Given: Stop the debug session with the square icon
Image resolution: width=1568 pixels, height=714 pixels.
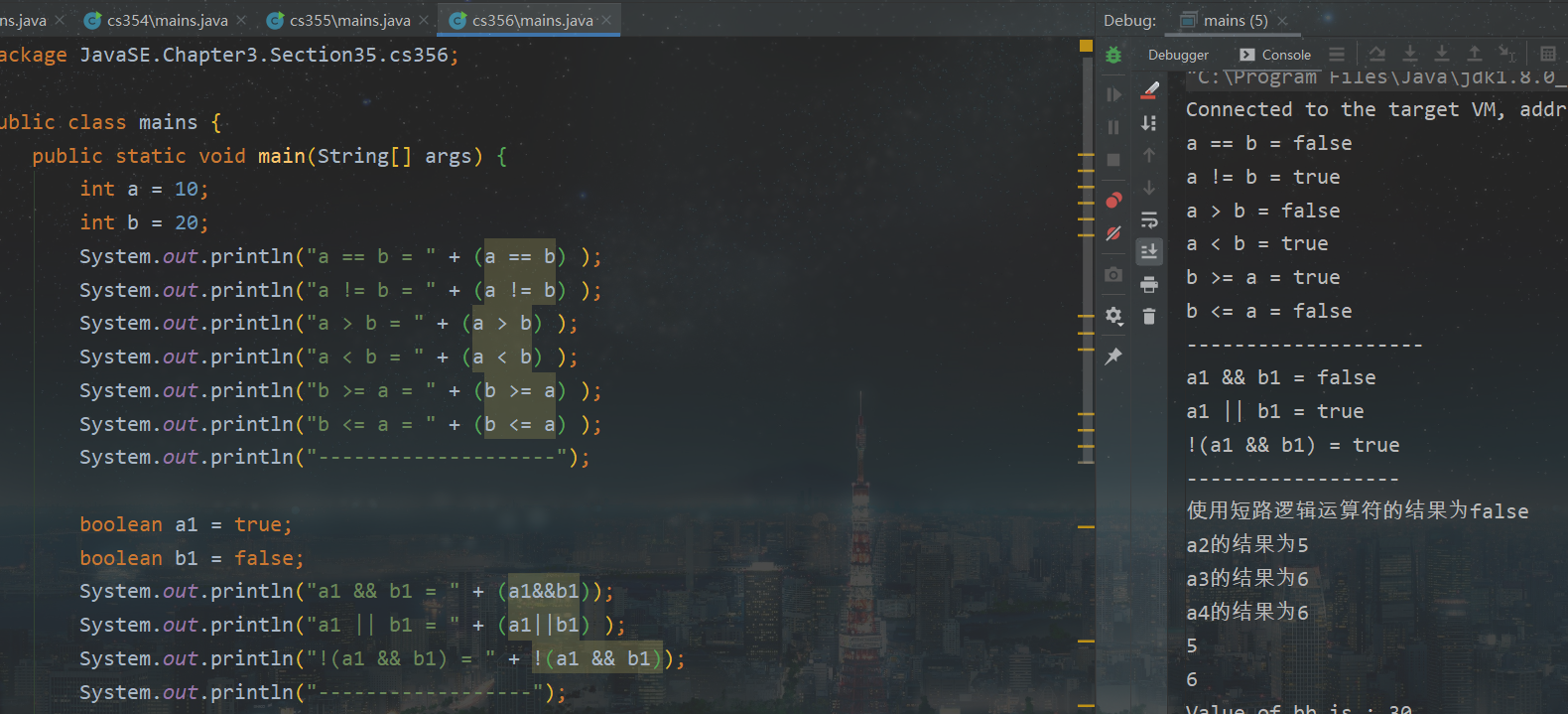Looking at the screenshot, I should (1113, 160).
